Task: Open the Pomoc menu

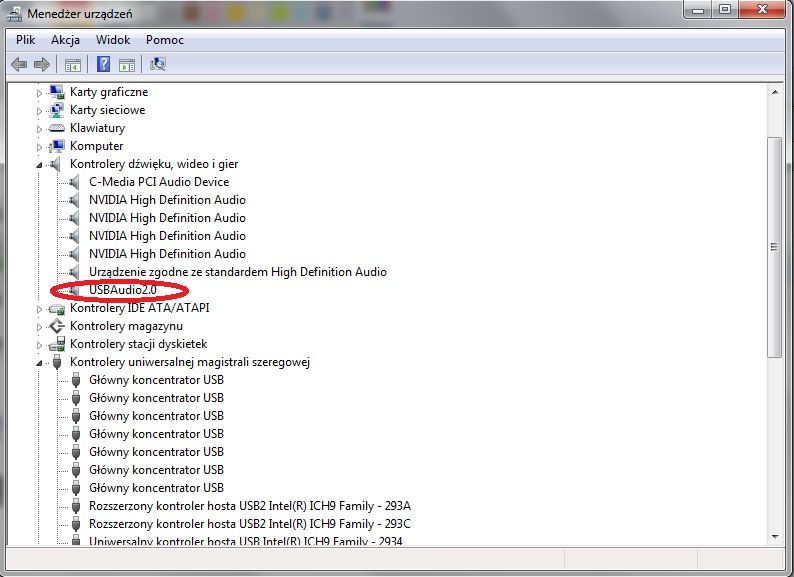Action: click(165, 40)
